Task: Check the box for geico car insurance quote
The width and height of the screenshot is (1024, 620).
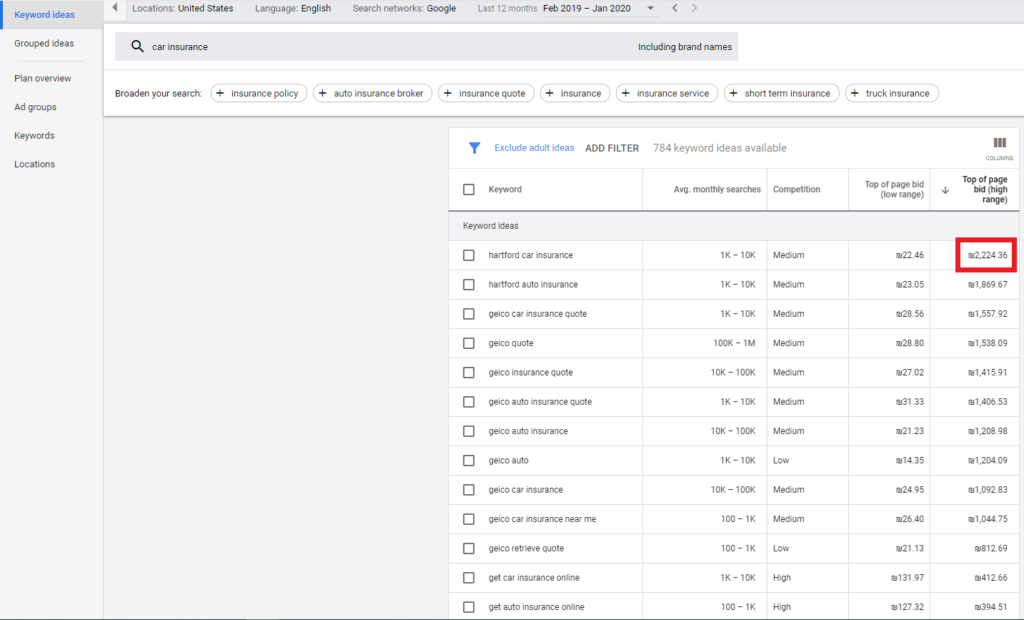Action: pyautogui.click(x=469, y=314)
